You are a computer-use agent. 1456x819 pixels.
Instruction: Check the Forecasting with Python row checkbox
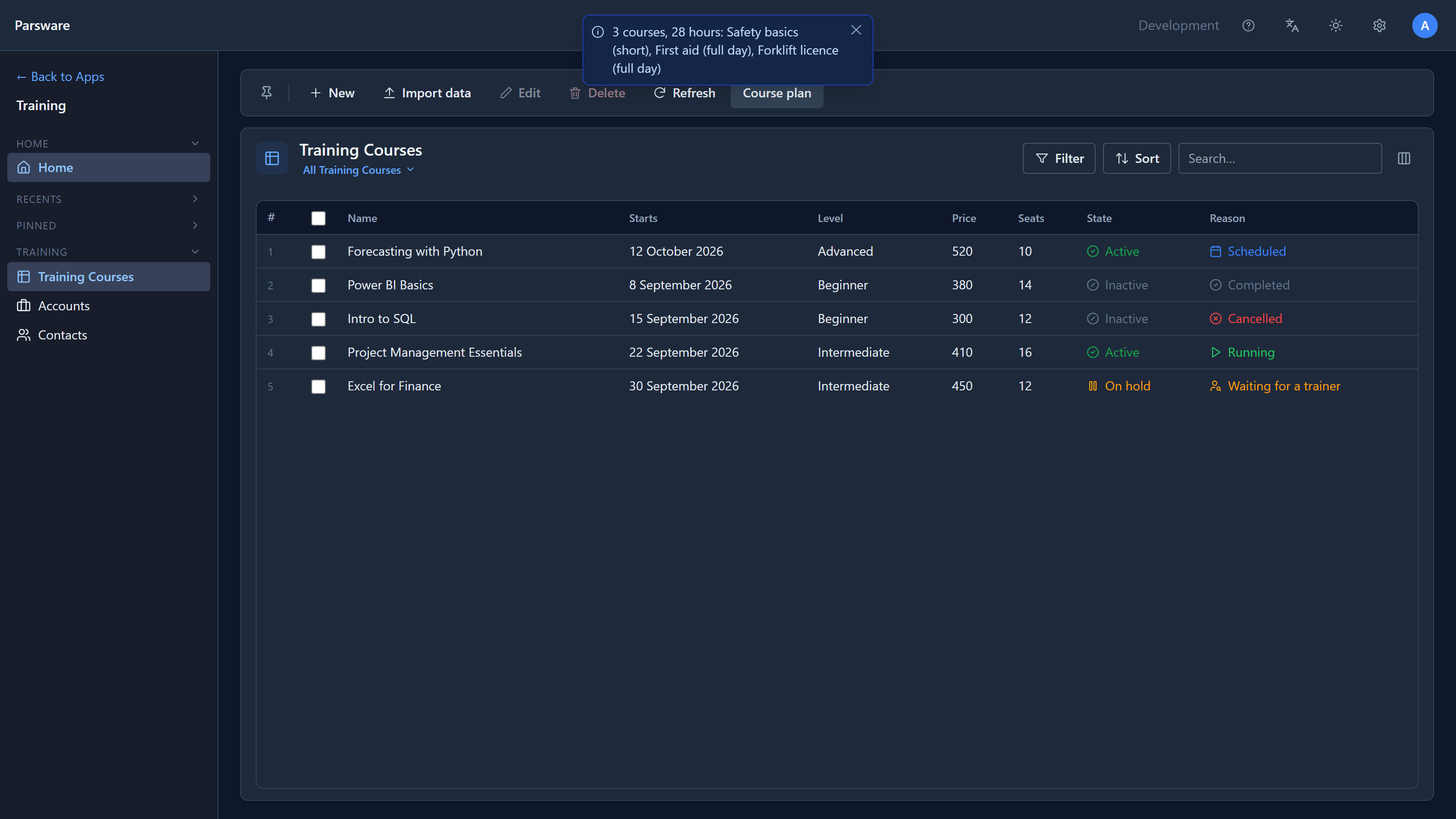click(x=318, y=252)
